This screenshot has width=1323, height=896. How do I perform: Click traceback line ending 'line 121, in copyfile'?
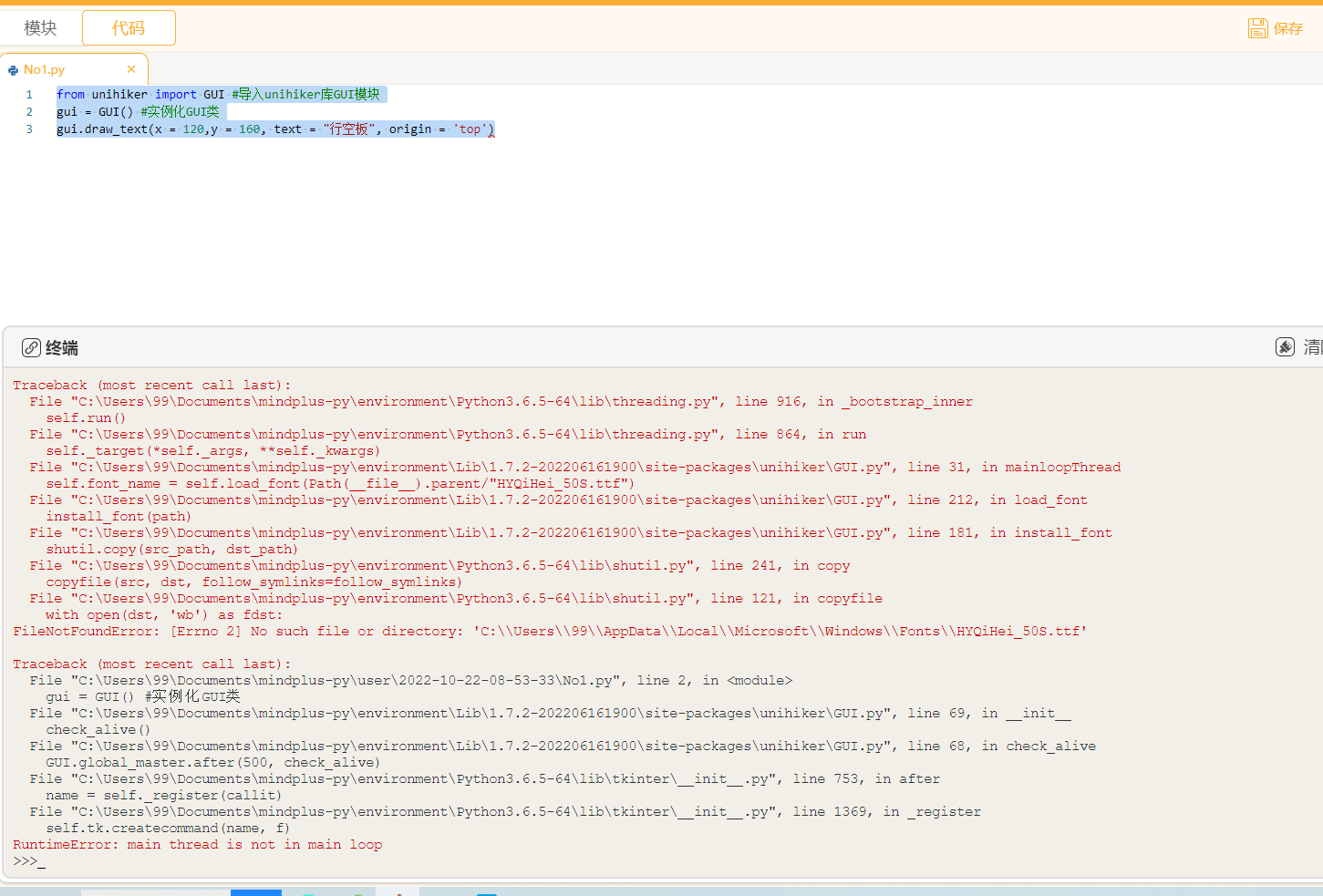456,598
